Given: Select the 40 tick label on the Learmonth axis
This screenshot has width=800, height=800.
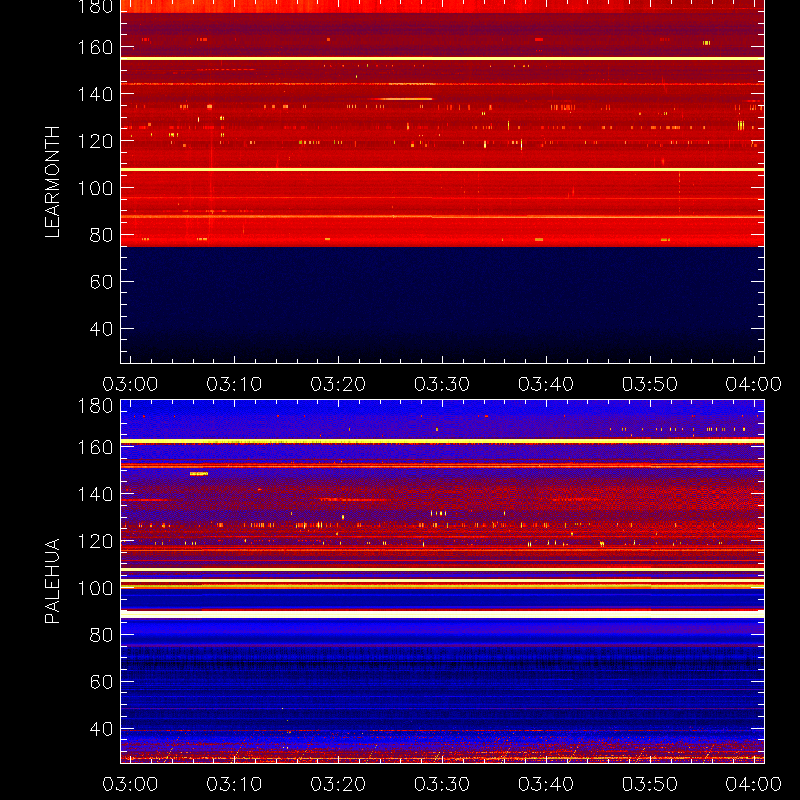Looking at the screenshot, I should pos(101,329).
